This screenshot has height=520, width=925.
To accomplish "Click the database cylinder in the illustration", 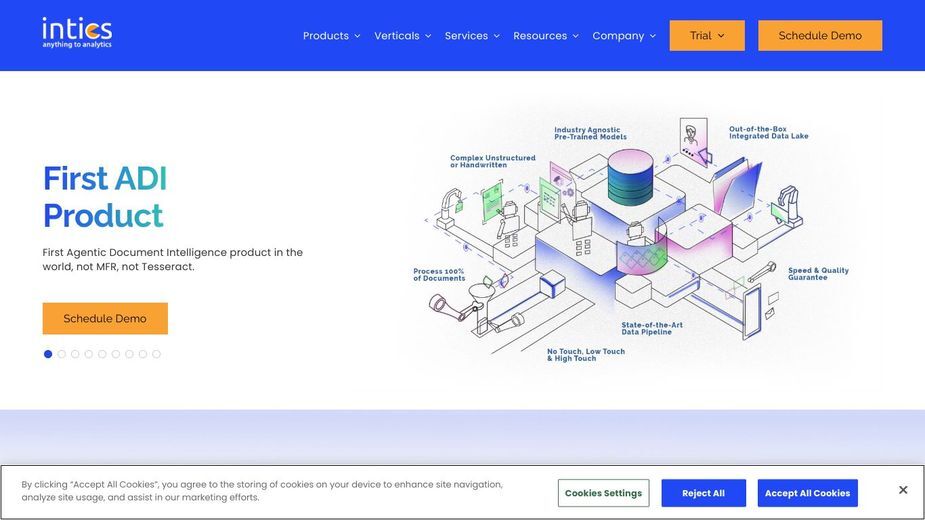I will [x=630, y=176].
